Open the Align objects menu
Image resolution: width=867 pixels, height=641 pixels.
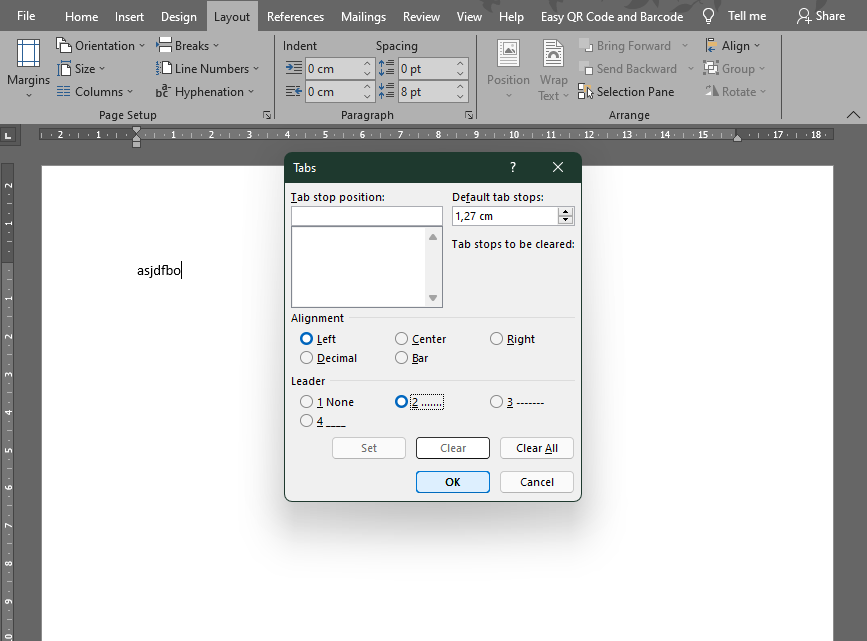[733, 46]
